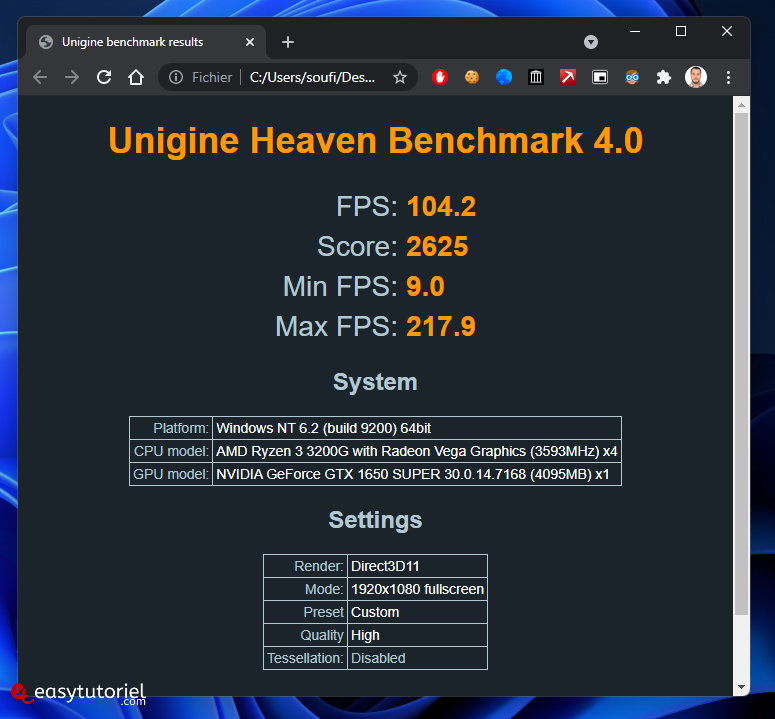Click the glasses face extension icon
The height and width of the screenshot is (719, 775).
(x=632, y=77)
